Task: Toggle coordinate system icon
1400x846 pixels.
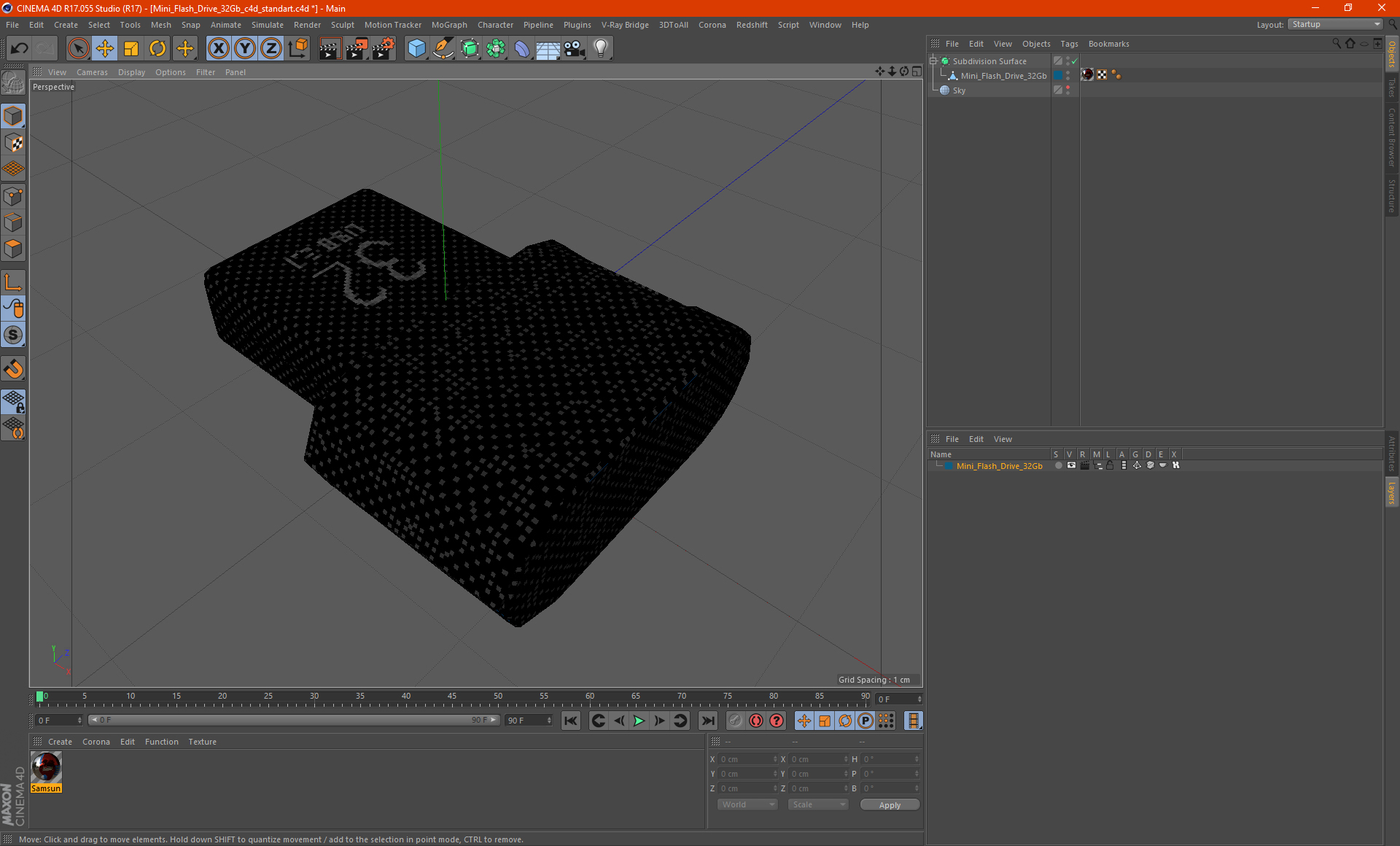Action: pos(298,49)
